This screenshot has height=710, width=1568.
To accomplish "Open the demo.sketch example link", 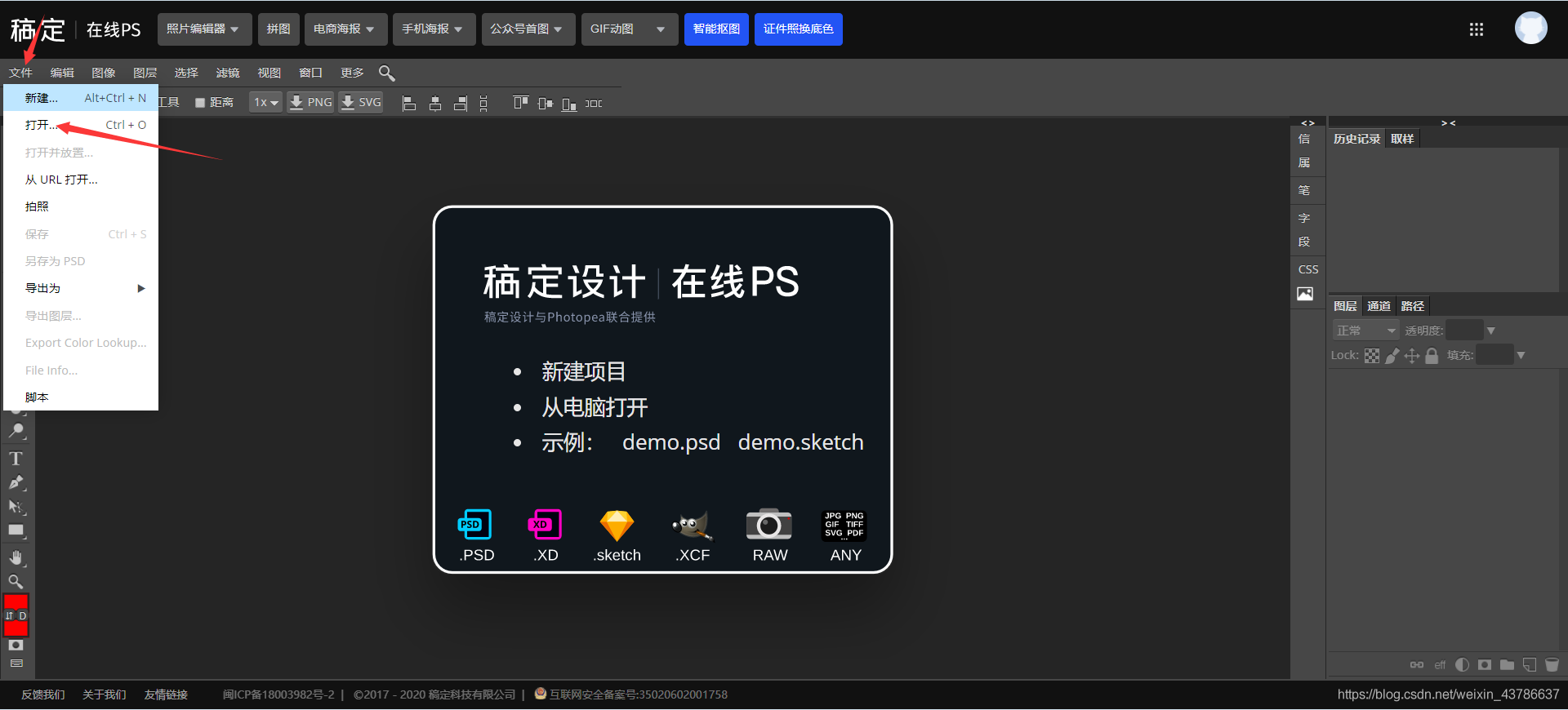I will [801, 442].
